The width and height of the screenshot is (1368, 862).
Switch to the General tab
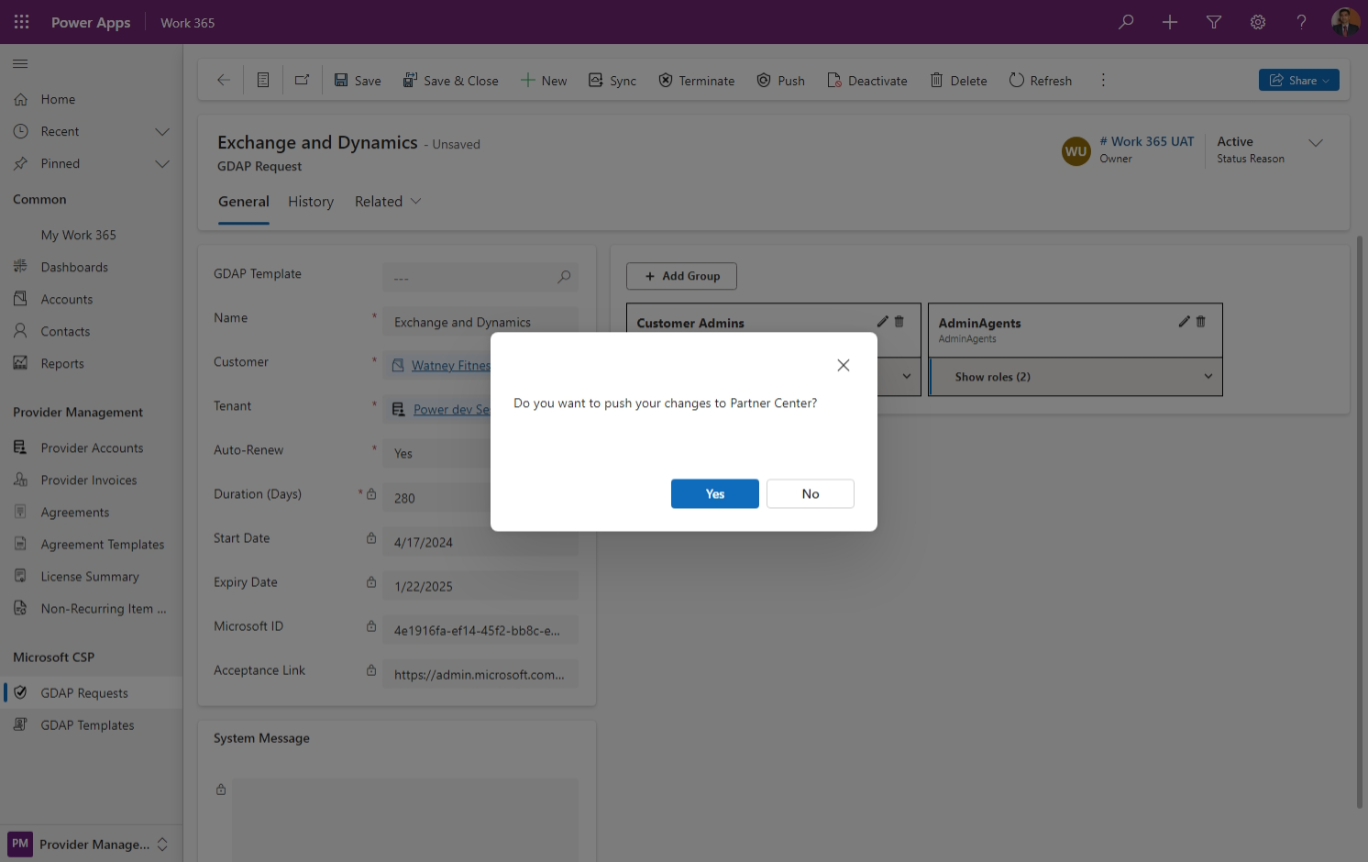(244, 201)
